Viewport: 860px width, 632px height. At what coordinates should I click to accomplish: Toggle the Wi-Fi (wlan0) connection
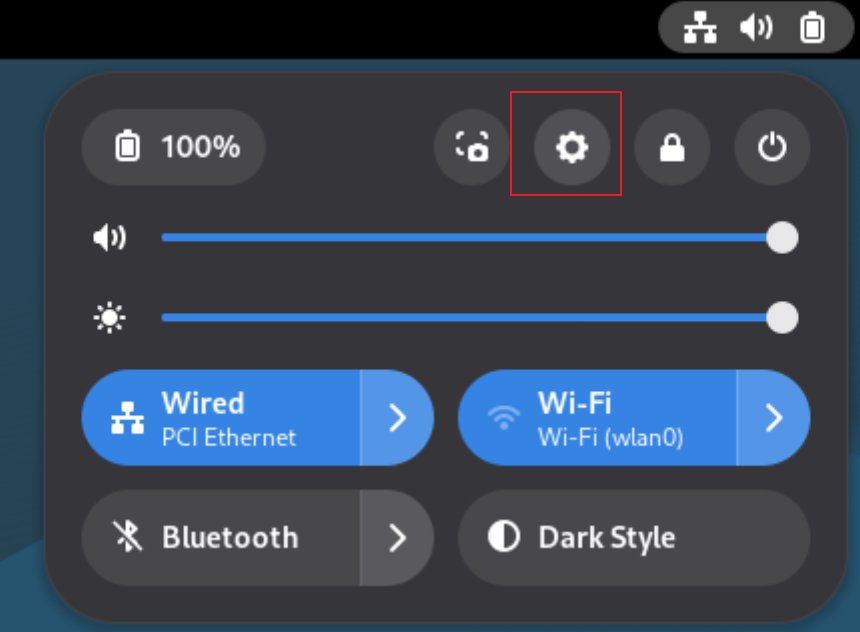(596, 418)
